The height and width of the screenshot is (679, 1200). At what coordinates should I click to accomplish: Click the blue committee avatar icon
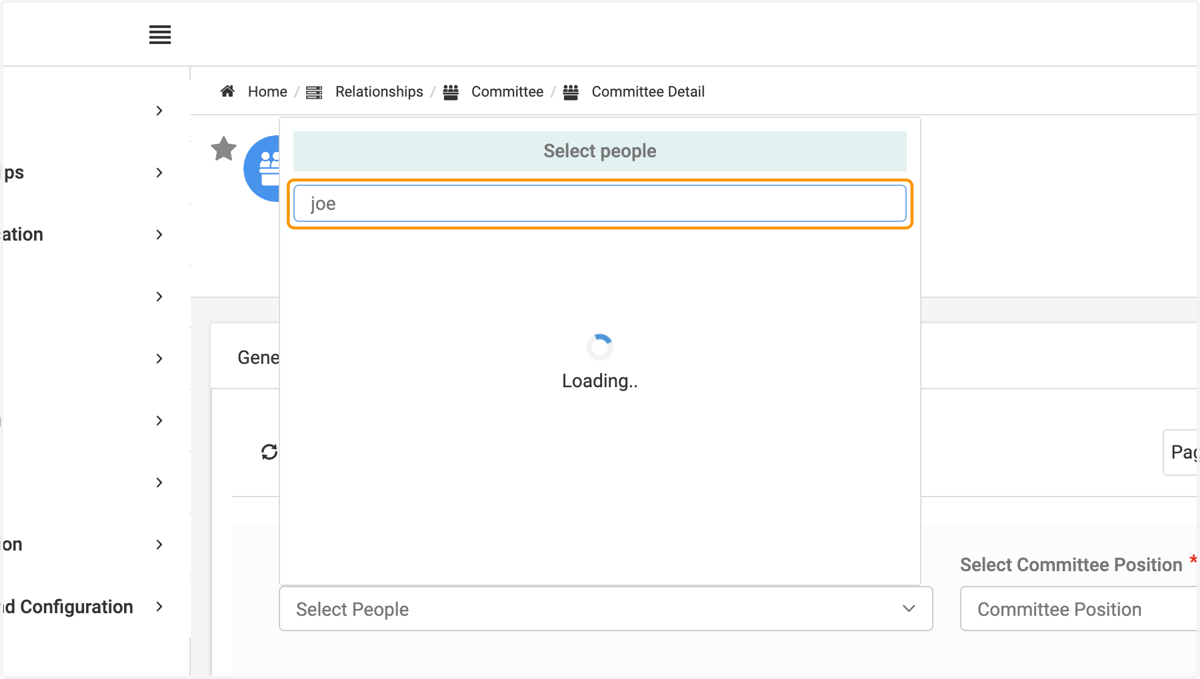(x=262, y=168)
